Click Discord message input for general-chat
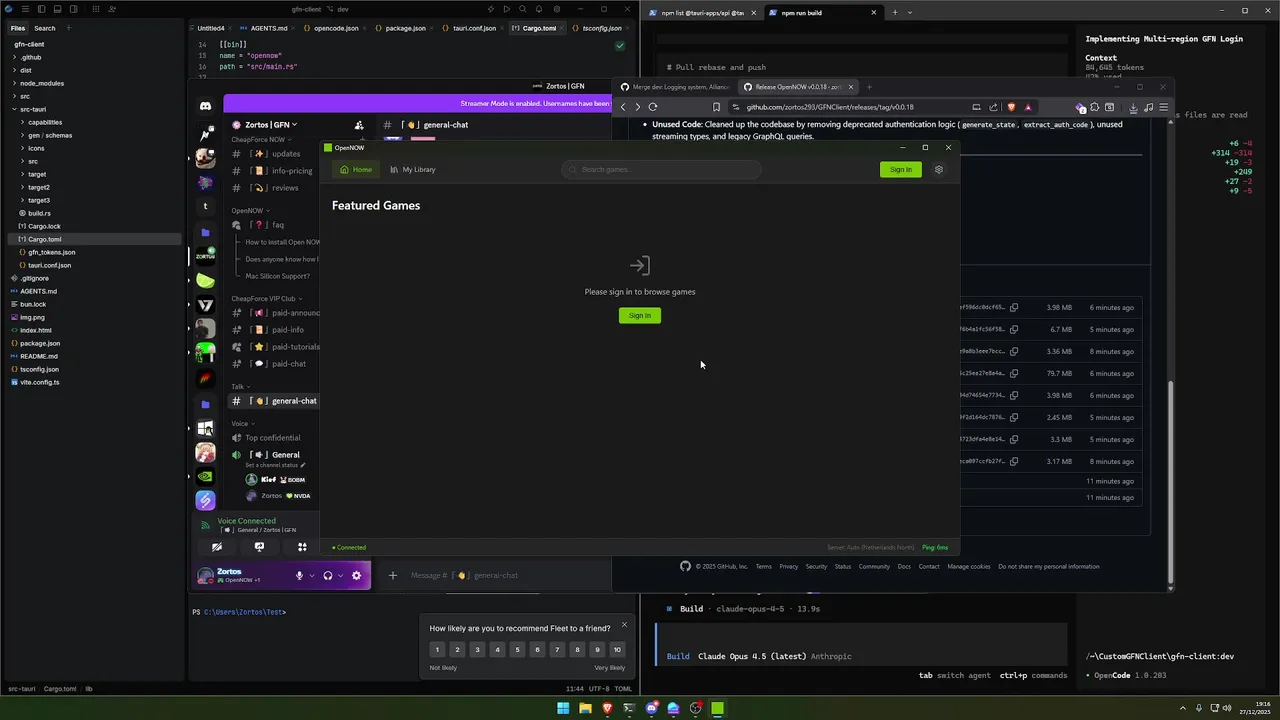This screenshot has height=720, width=1280. point(500,576)
